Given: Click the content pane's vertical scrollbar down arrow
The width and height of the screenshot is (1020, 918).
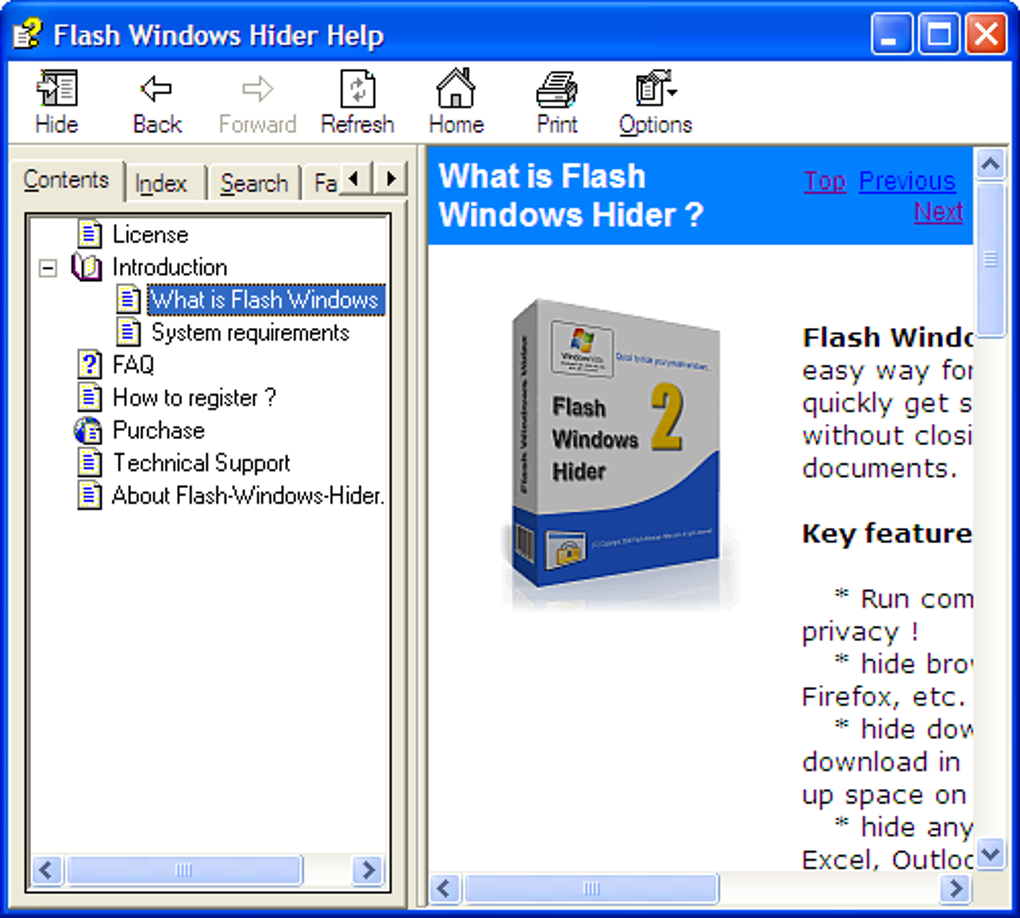Looking at the screenshot, I should [991, 852].
